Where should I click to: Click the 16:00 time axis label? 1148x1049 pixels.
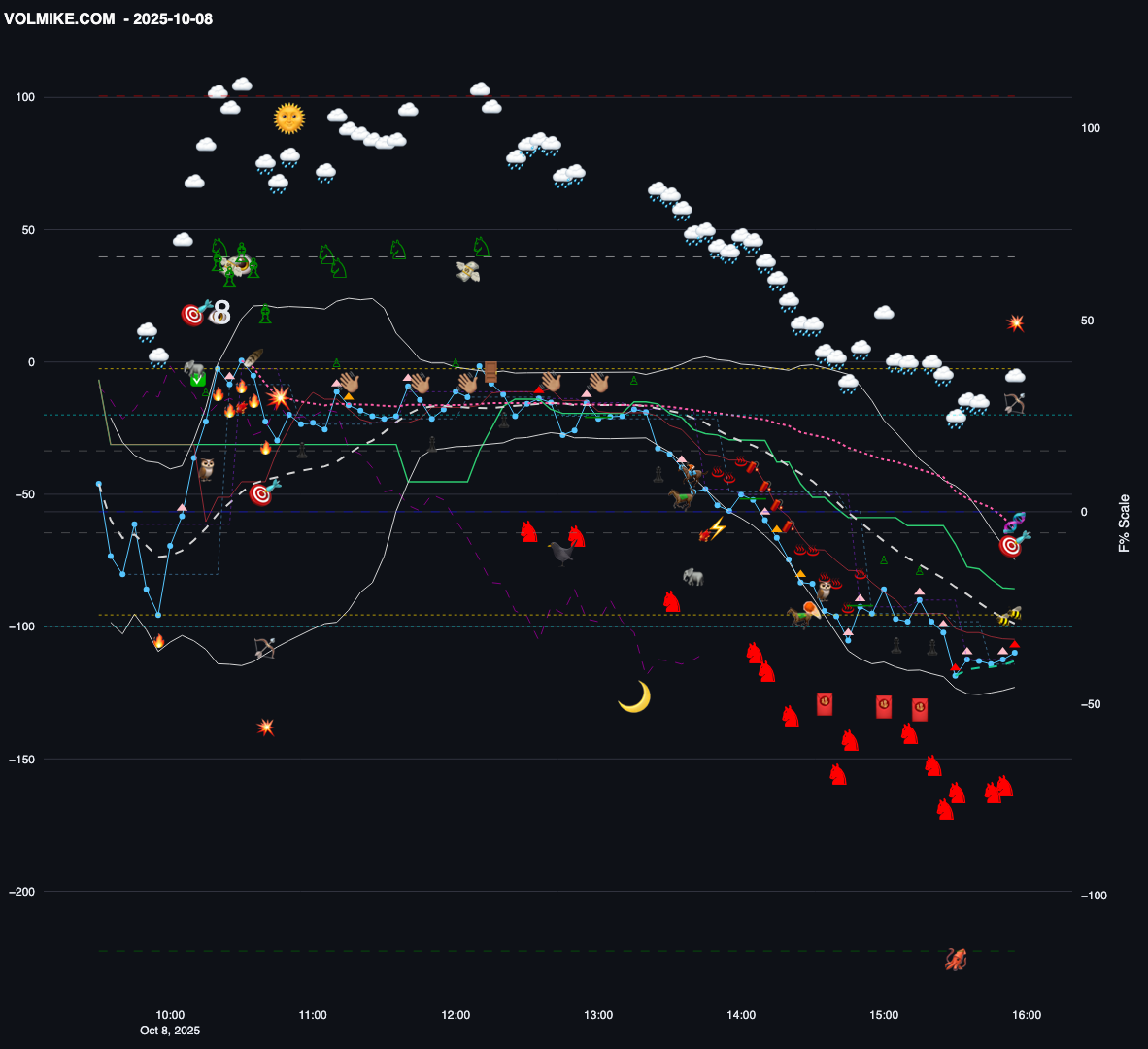[1027, 1015]
